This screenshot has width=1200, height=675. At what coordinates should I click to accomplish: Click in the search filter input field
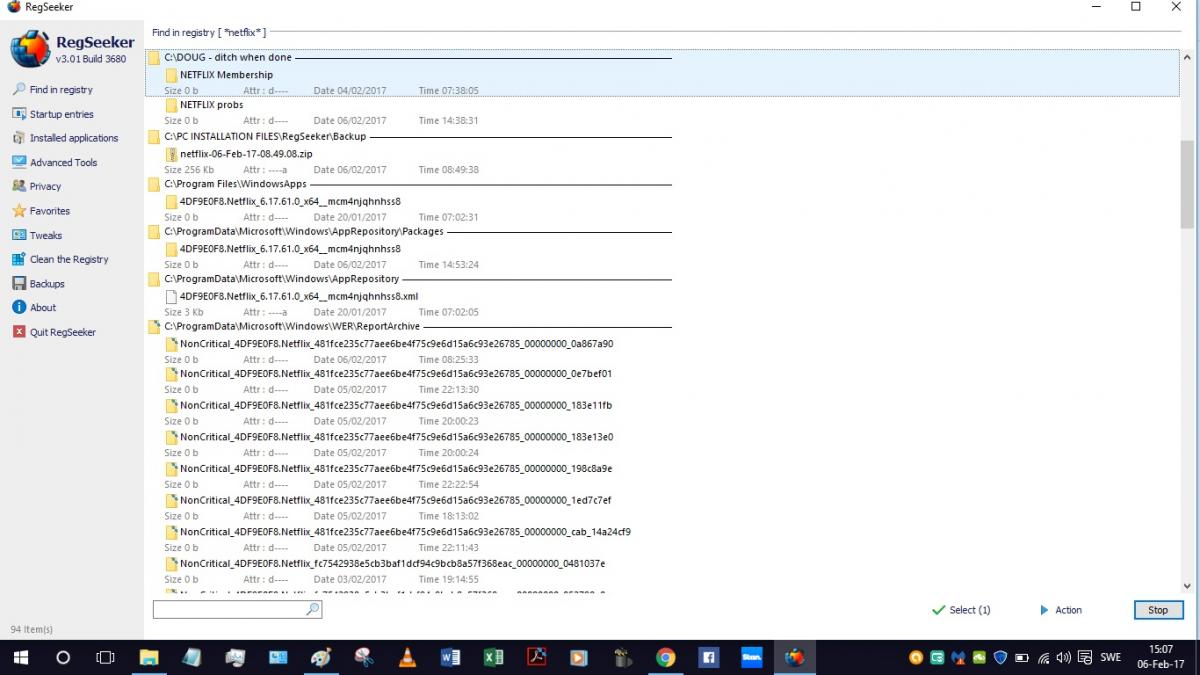point(229,609)
